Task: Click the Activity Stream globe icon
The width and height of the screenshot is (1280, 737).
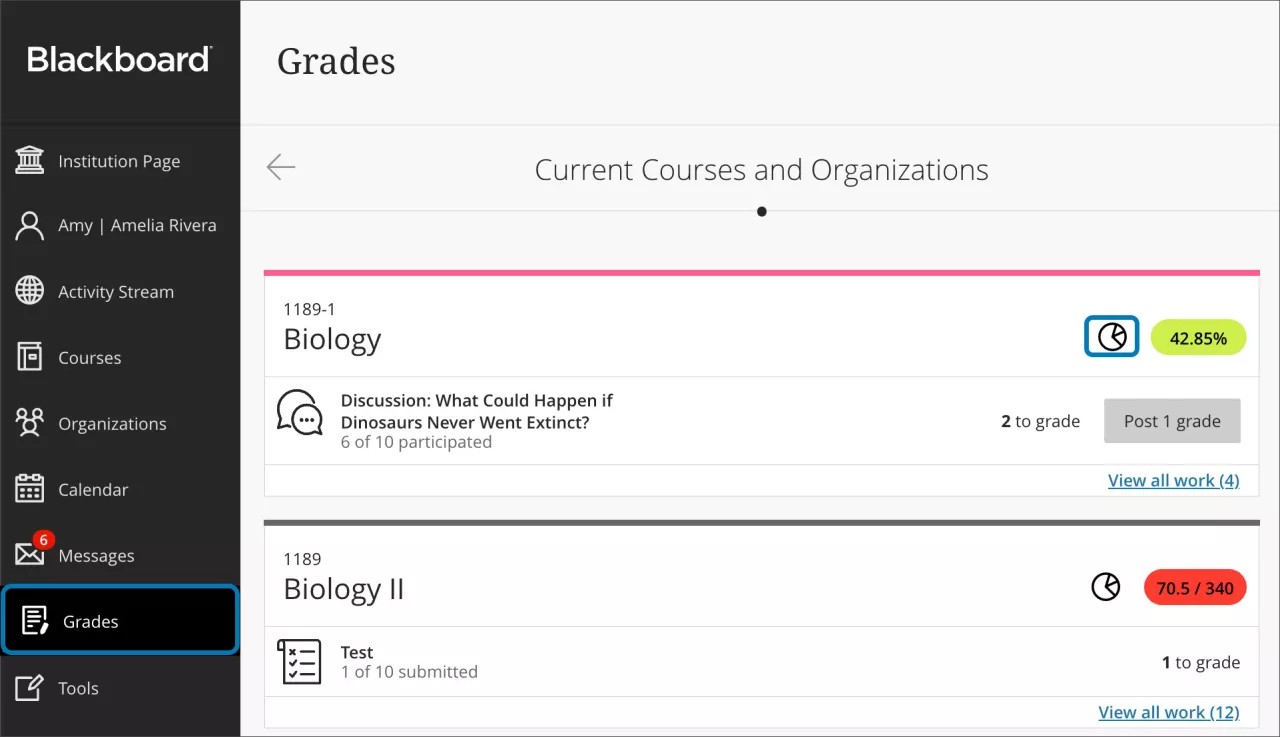Action: pos(29,291)
